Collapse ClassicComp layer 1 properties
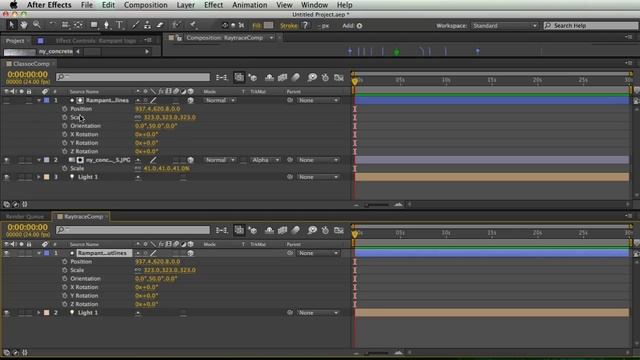This screenshot has height=360, width=640. 39,100
